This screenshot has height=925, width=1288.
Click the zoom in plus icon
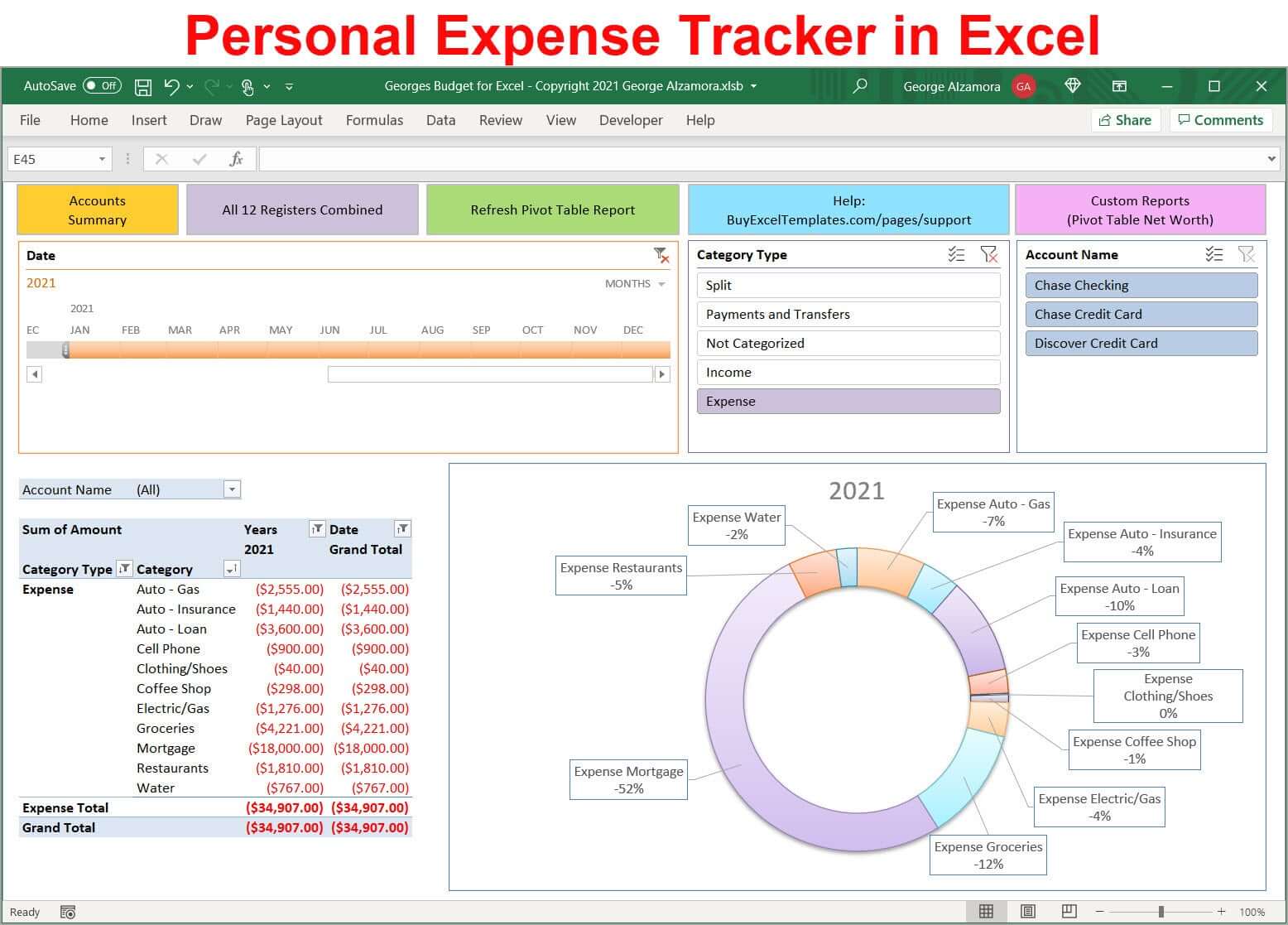(x=1221, y=911)
